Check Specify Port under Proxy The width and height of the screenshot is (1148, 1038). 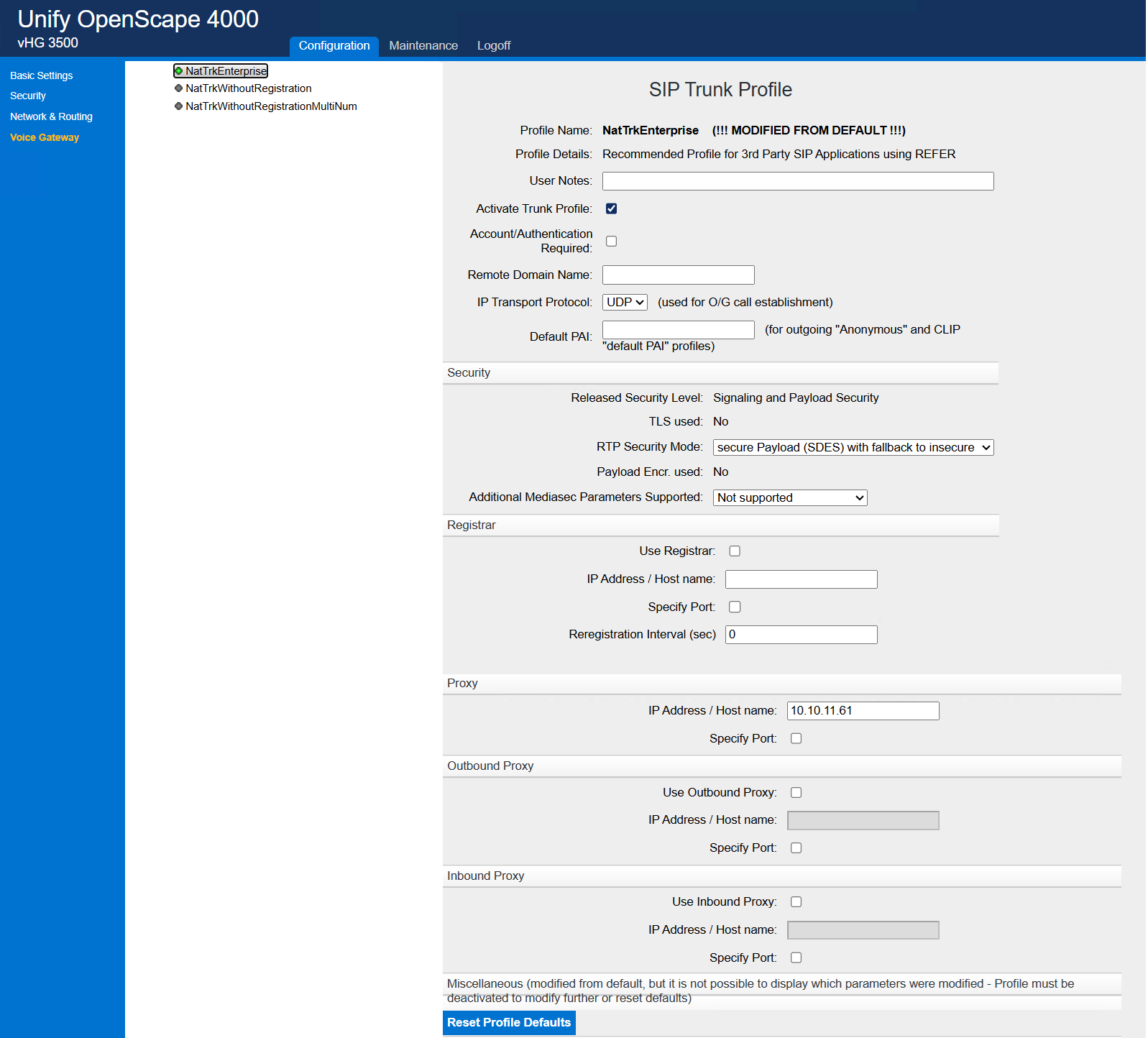pos(796,739)
